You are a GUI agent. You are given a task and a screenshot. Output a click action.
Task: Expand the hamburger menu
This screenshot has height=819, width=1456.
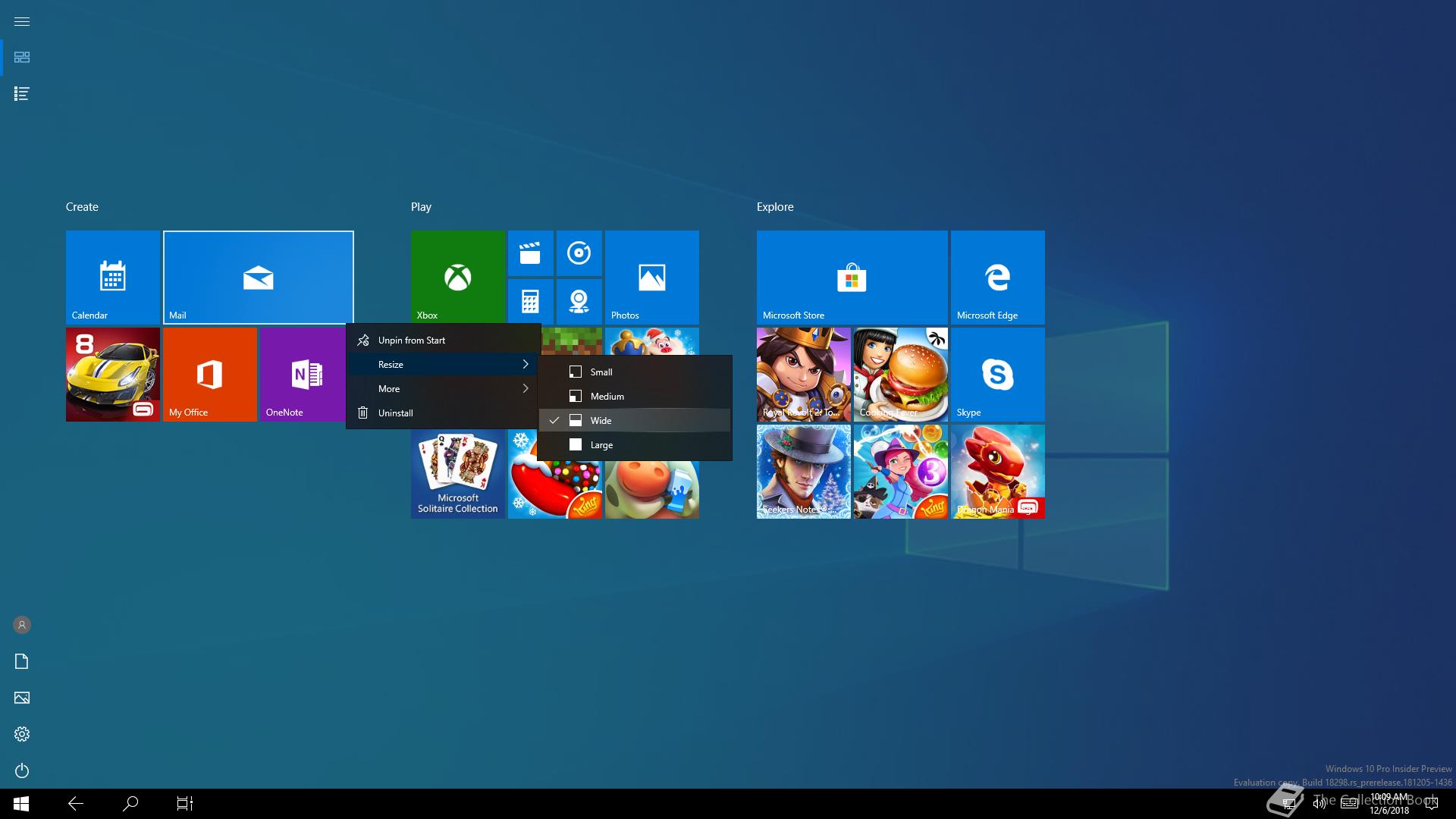point(22,21)
